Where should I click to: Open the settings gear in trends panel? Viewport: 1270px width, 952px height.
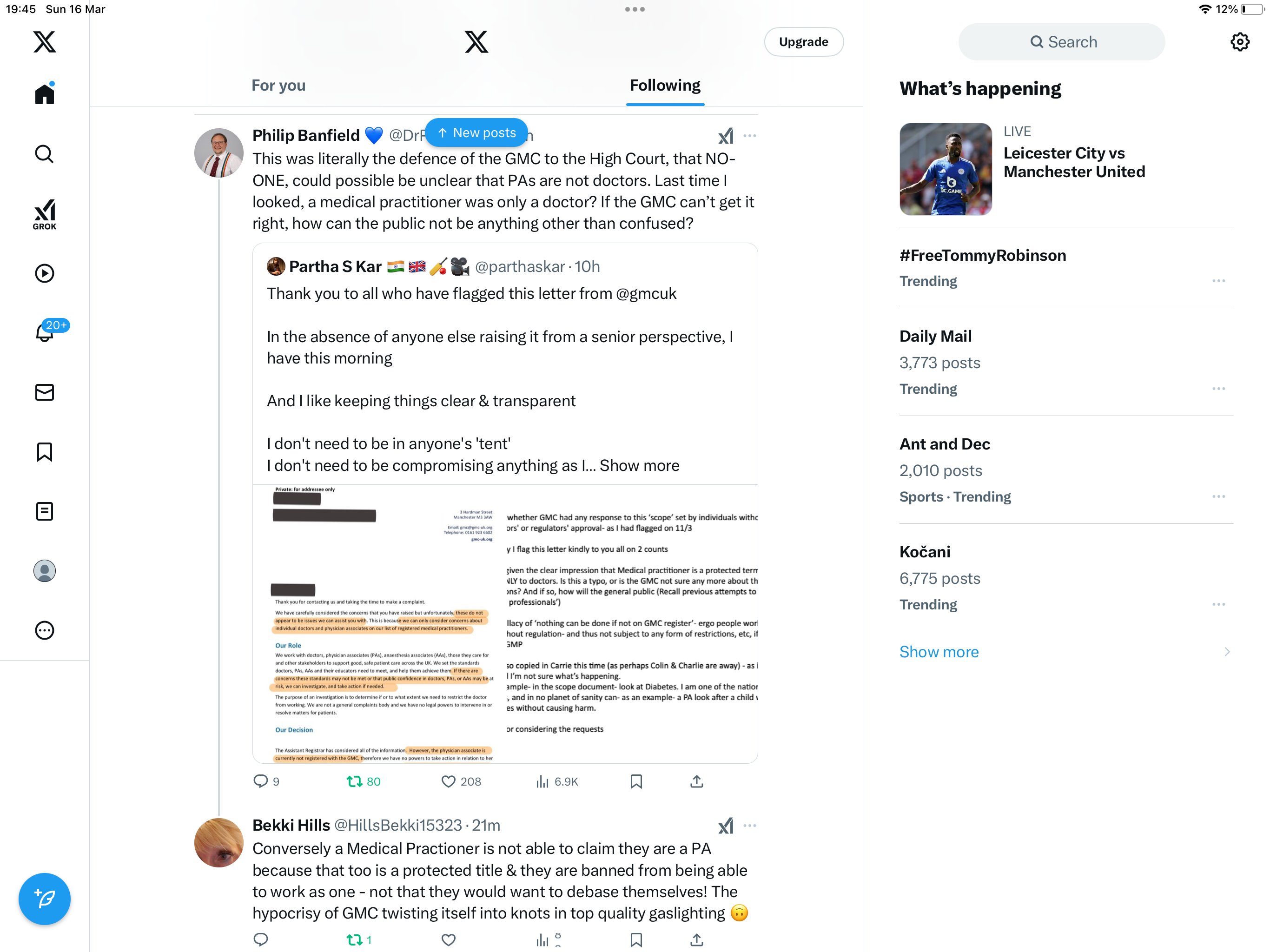pyautogui.click(x=1240, y=42)
